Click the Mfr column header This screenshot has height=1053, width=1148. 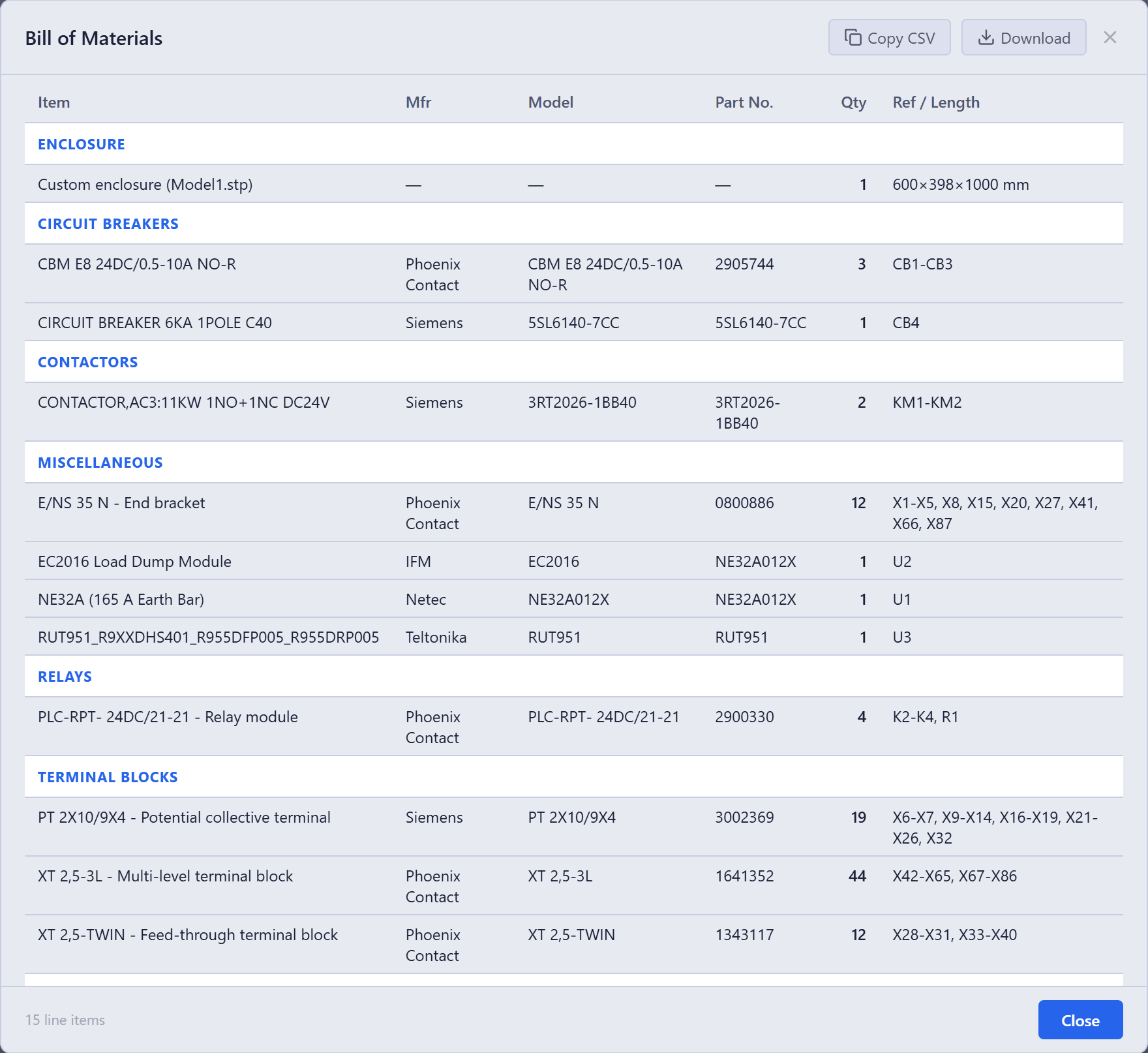tap(418, 102)
